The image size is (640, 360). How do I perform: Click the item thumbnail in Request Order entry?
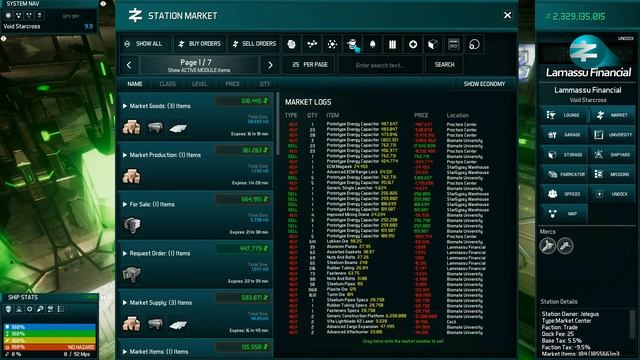coord(132,274)
